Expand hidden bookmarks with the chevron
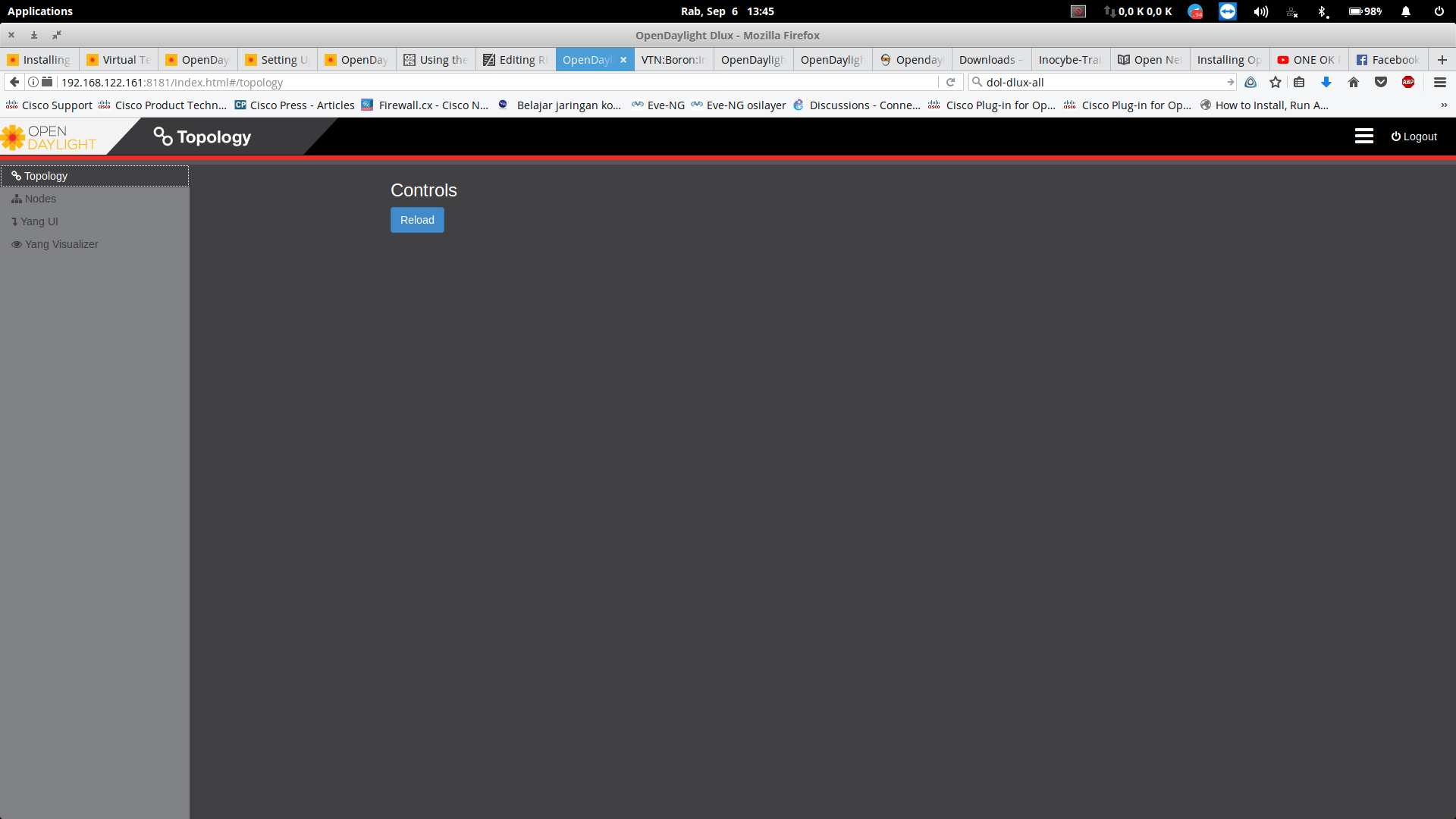 tap(1444, 105)
